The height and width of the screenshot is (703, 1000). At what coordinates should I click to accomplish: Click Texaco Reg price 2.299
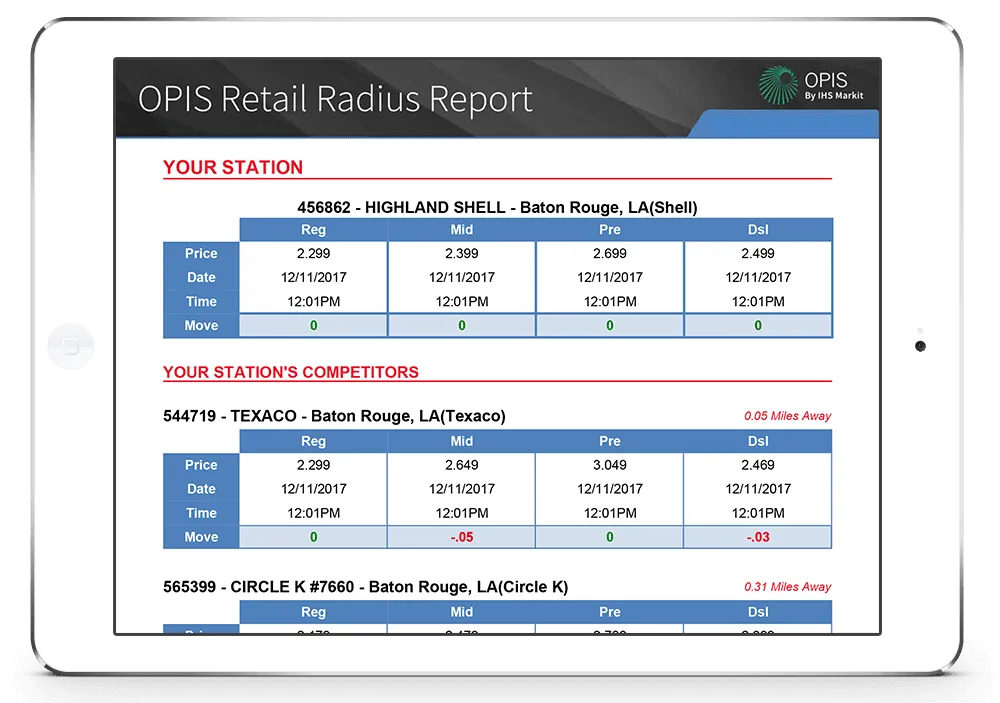click(x=313, y=465)
